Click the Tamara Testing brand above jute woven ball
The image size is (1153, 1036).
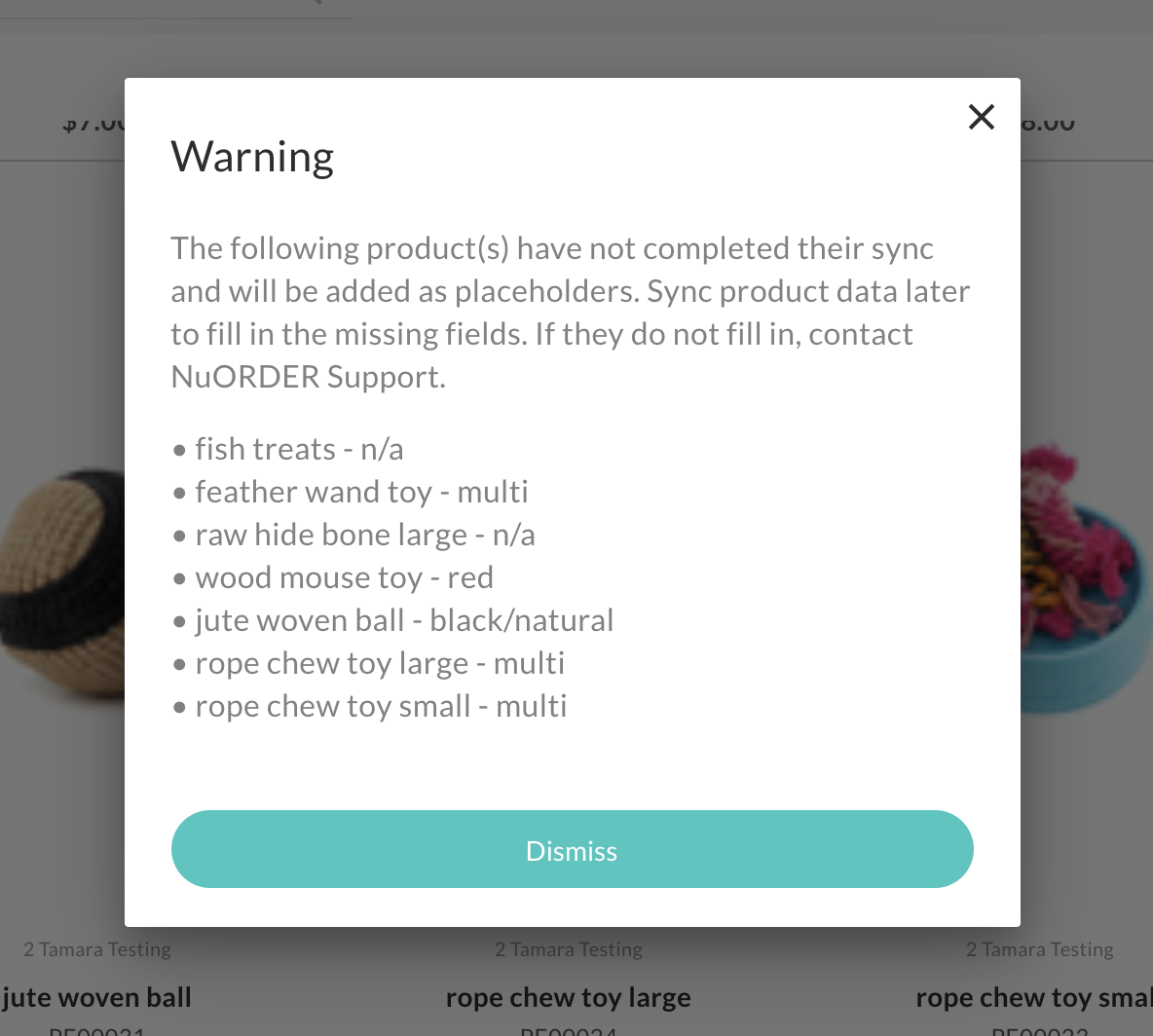tap(97, 949)
